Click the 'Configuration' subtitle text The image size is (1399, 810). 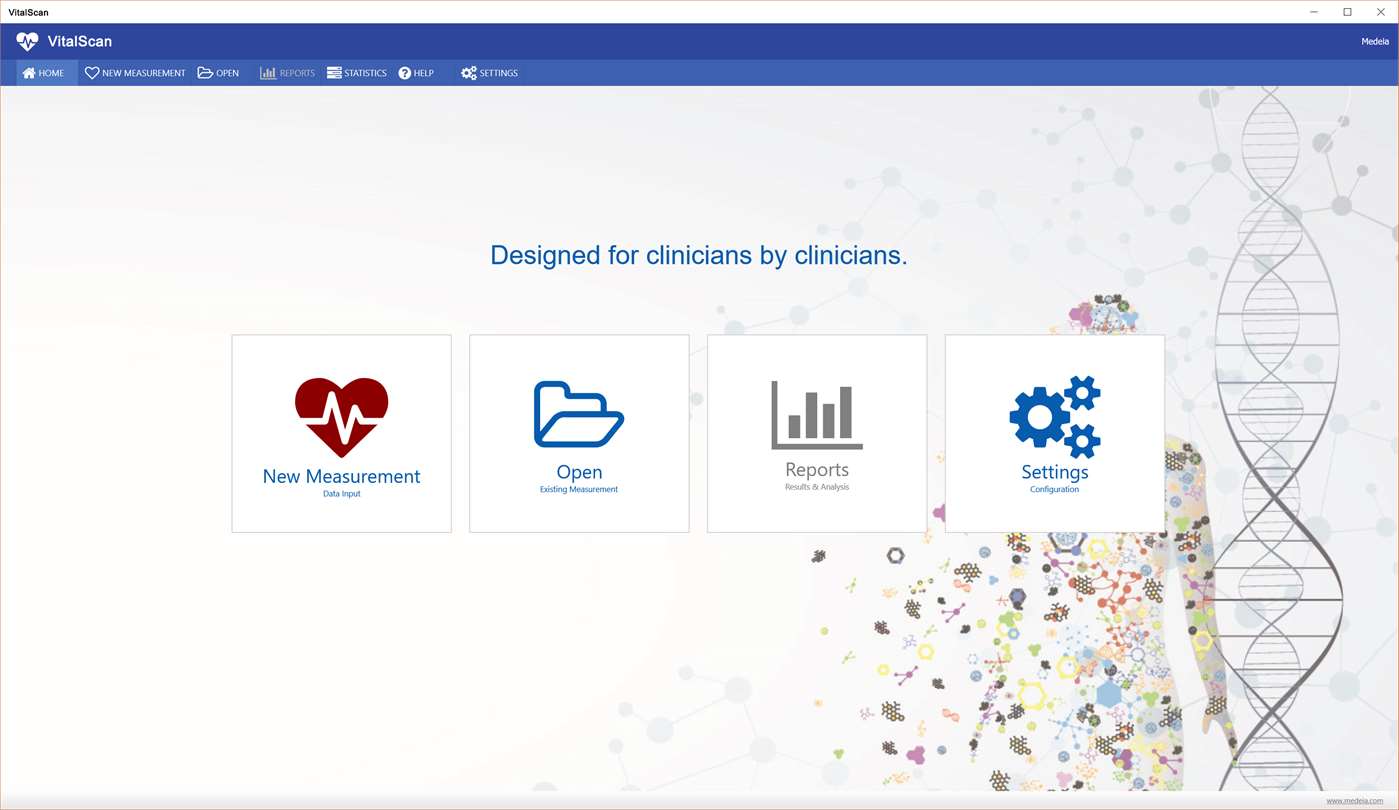click(x=1055, y=490)
